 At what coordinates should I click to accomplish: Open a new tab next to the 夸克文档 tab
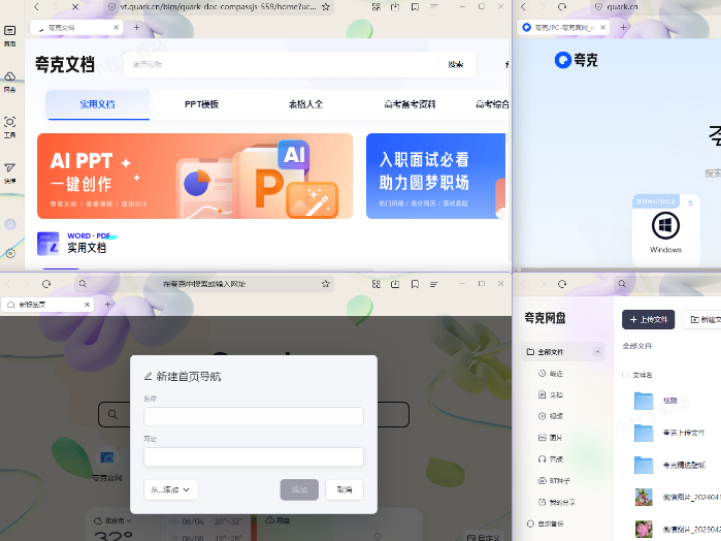(x=137, y=28)
